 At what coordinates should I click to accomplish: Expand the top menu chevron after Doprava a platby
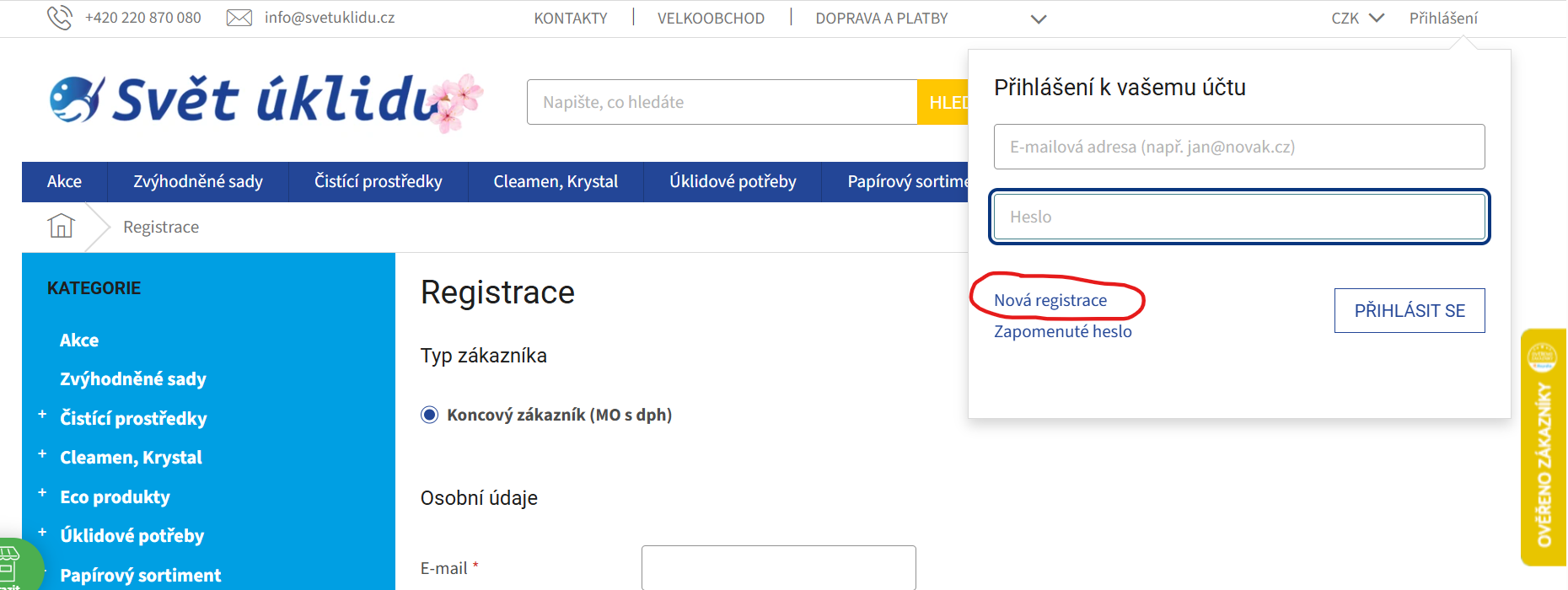click(x=1039, y=19)
